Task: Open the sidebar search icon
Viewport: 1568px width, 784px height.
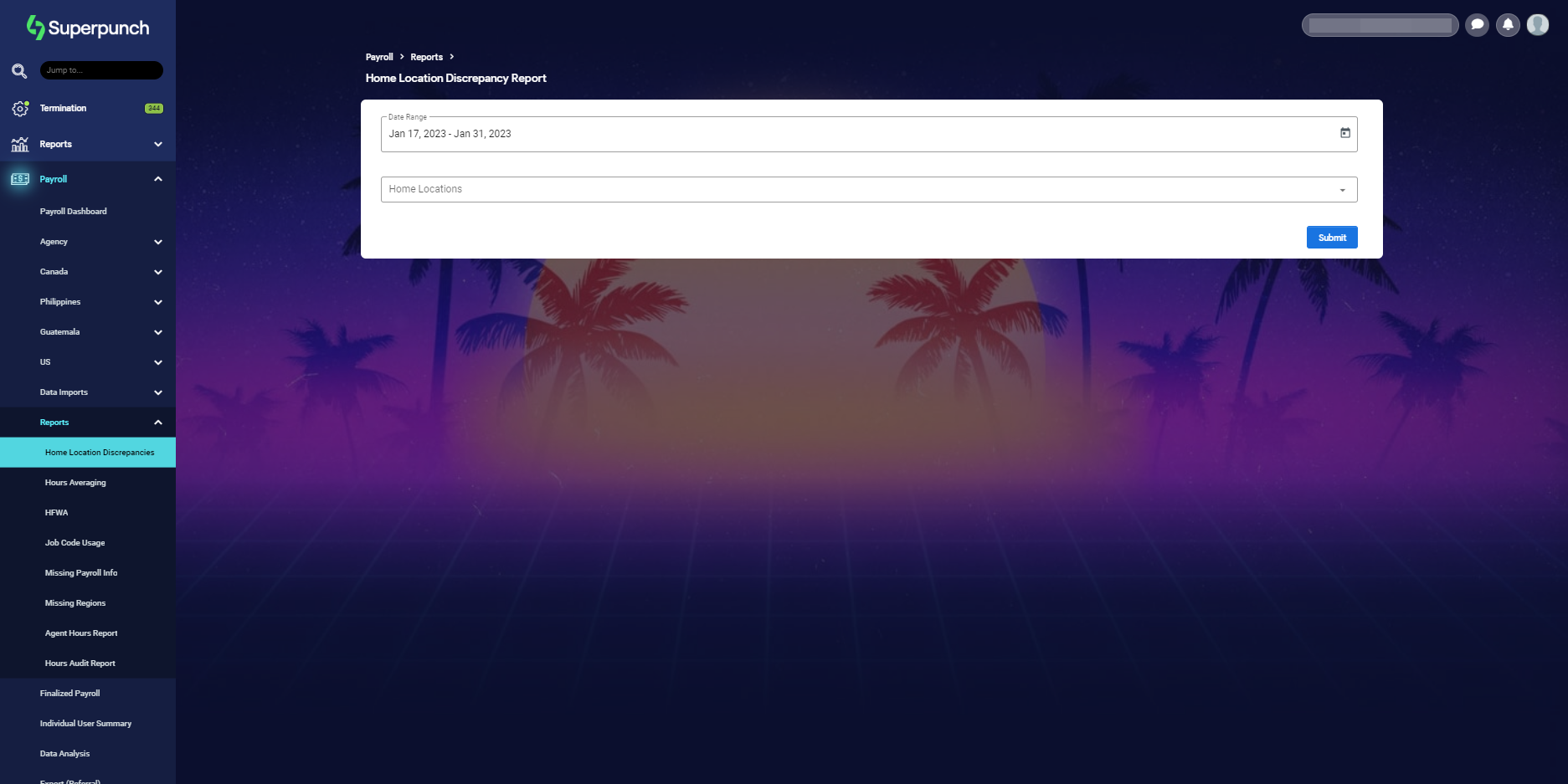Action: (x=18, y=70)
